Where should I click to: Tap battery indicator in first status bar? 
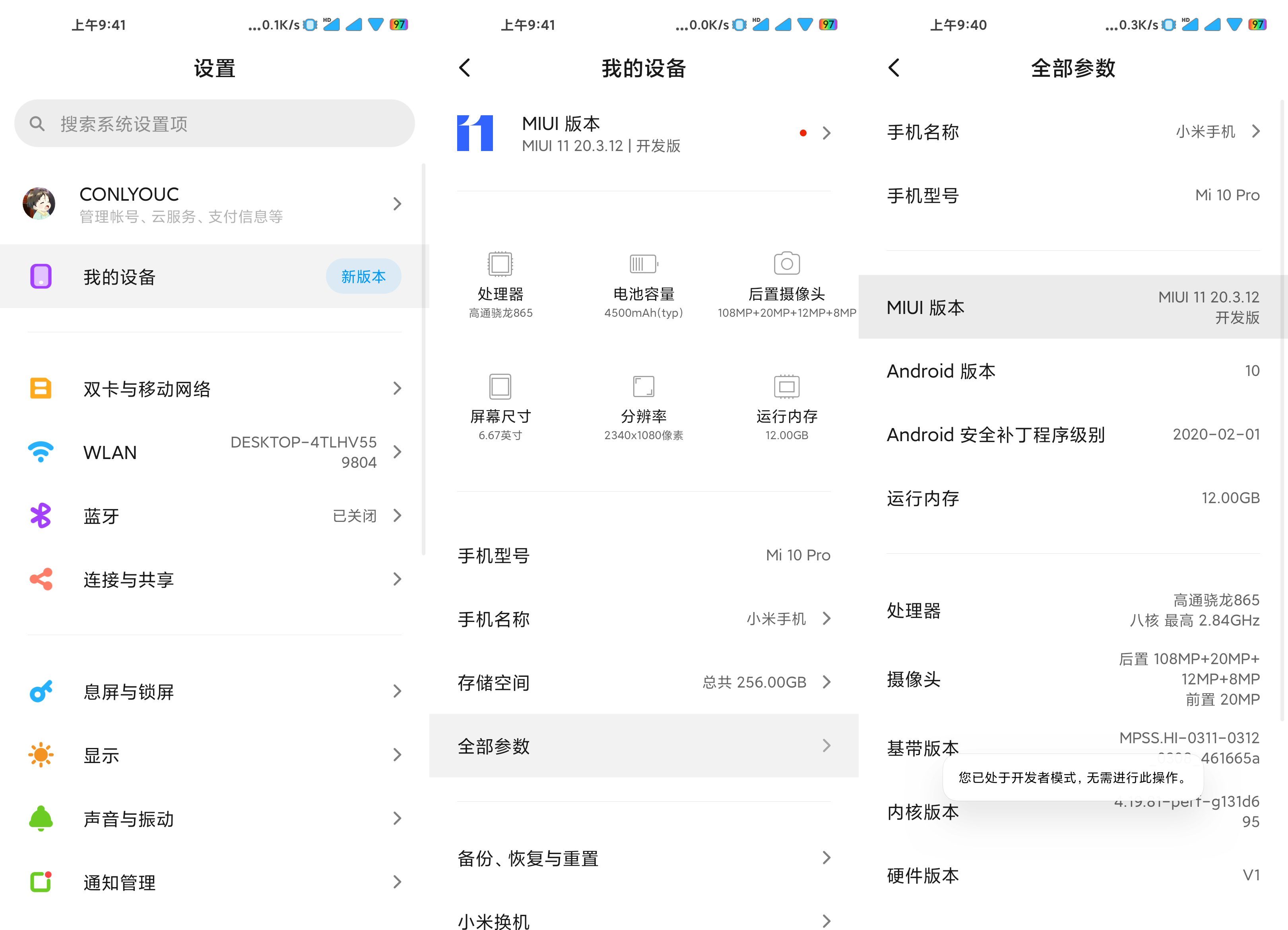tap(399, 24)
